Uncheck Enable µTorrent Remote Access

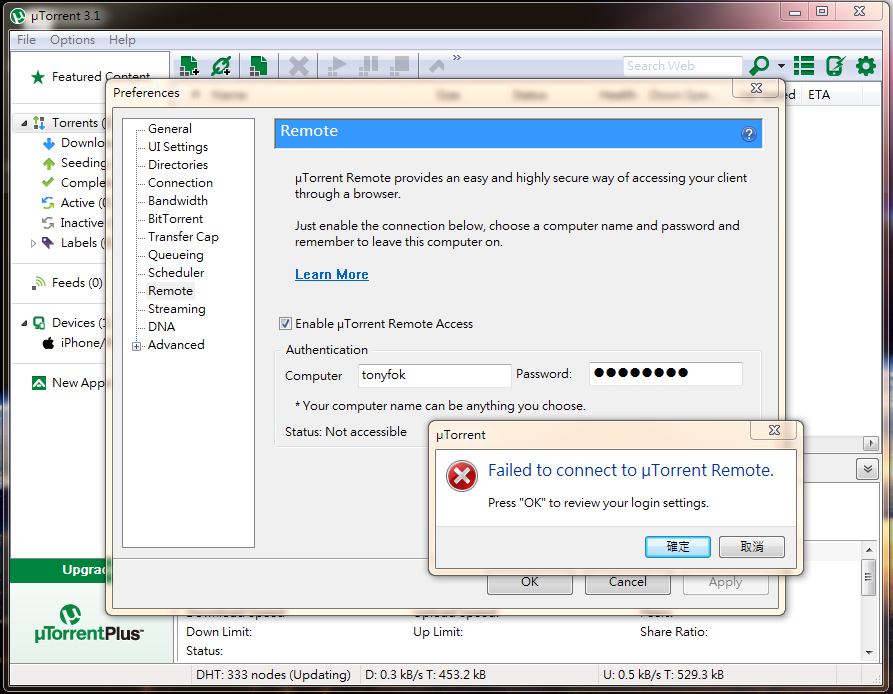tap(285, 324)
